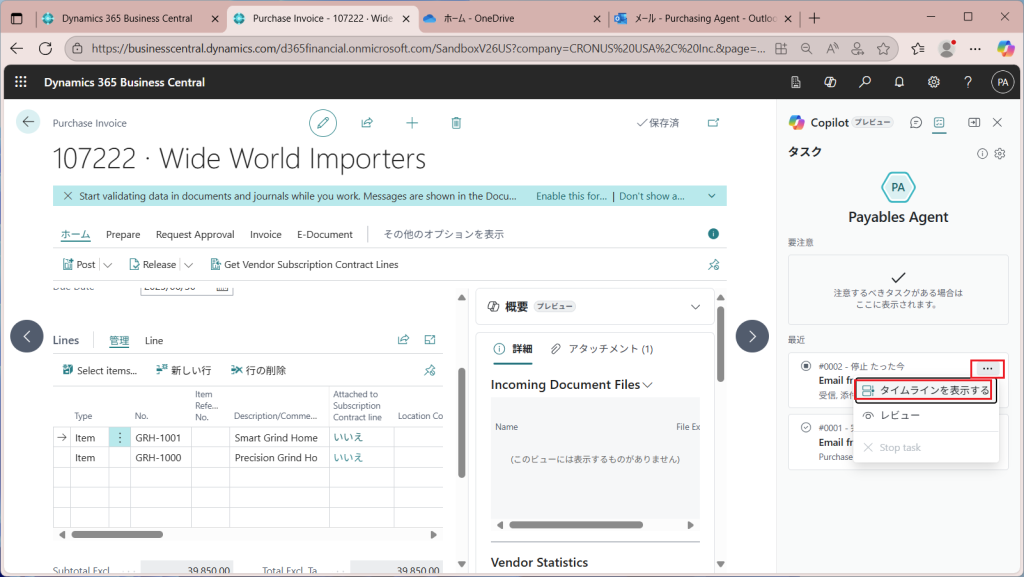This screenshot has width=1024, height=577.
Task: Open the invoice in a new window icon
Action: [713, 123]
